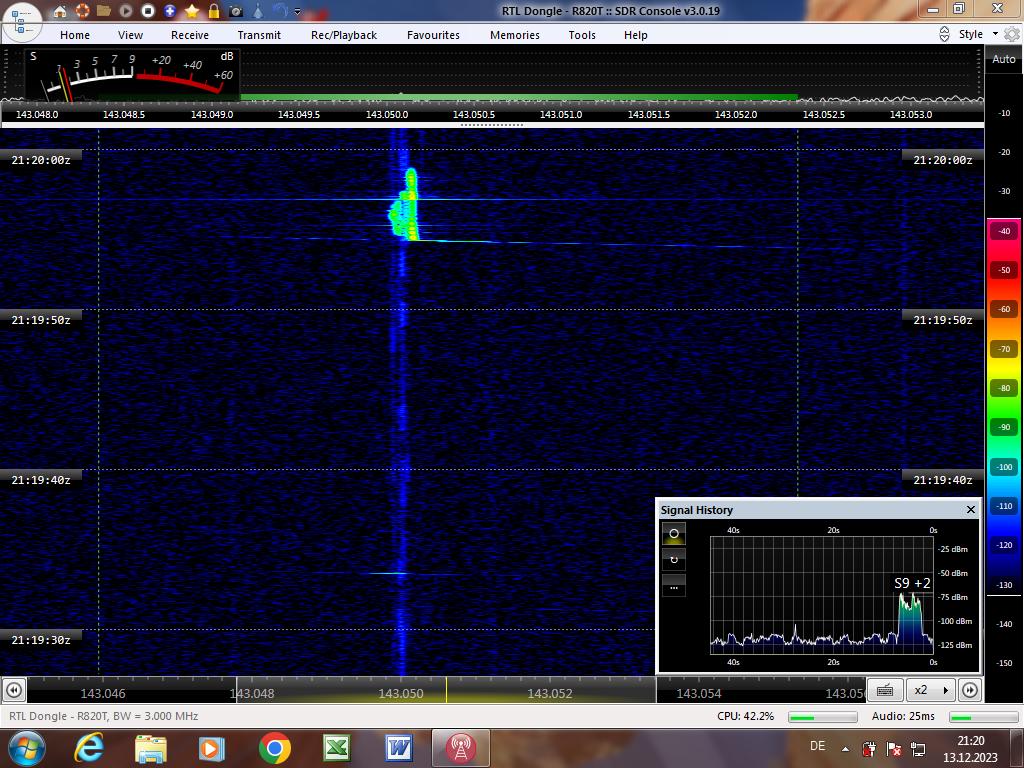Open Signal History more options (...) button

coord(674,586)
